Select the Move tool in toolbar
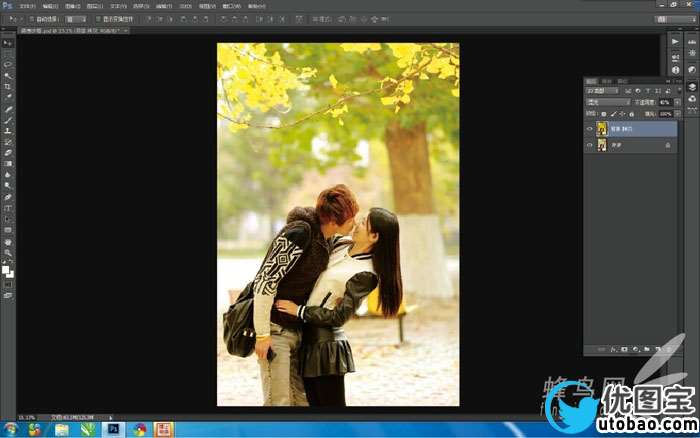The width and height of the screenshot is (700, 438). pos(8,43)
